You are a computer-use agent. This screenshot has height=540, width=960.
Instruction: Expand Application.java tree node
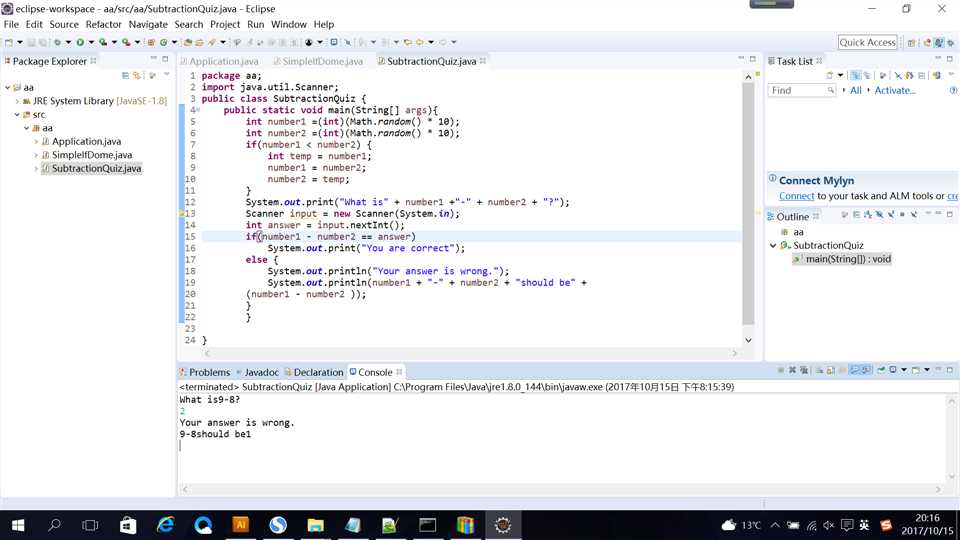pos(36,141)
